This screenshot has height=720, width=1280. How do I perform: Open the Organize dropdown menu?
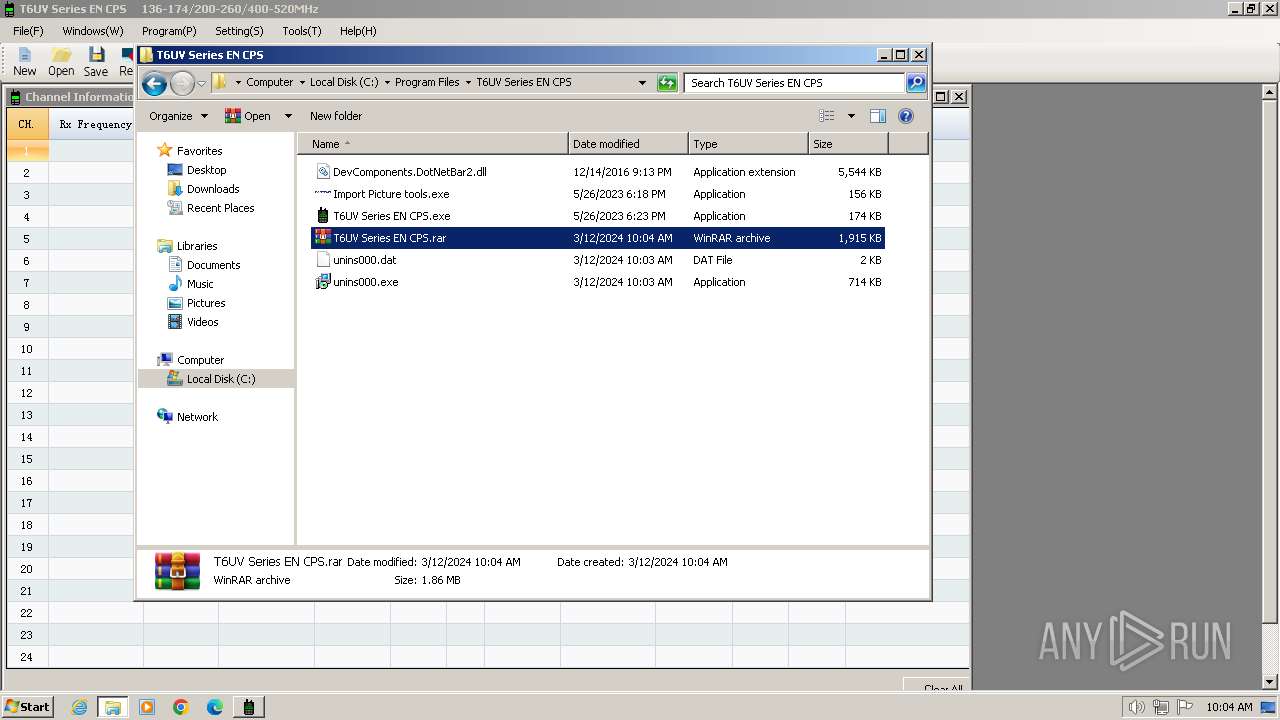[179, 116]
